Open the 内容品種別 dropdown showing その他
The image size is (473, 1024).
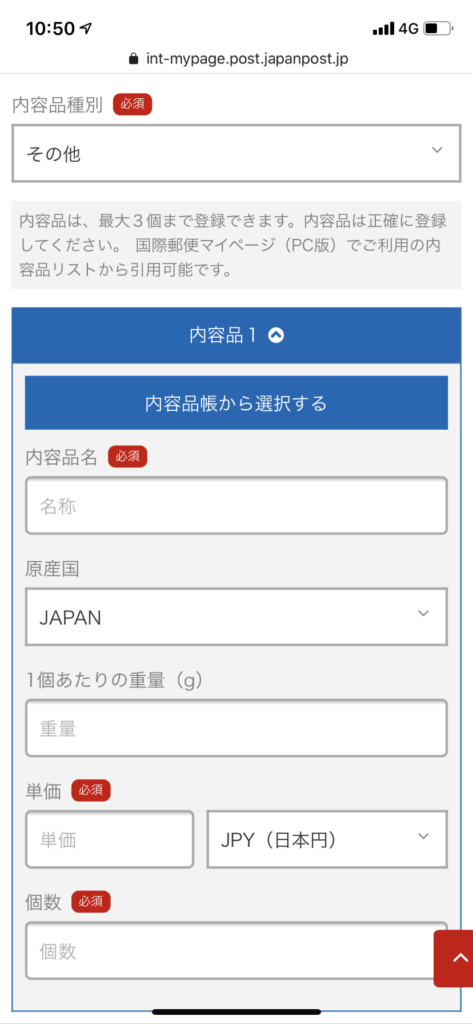(x=236, y=153)
